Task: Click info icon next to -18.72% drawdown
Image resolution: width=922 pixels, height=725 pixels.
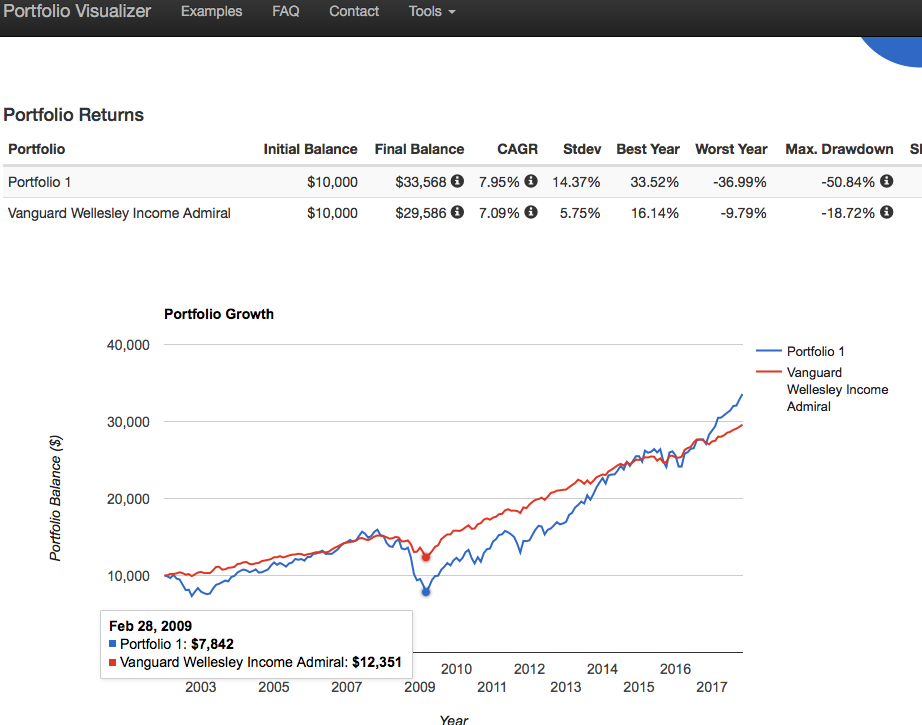Action: click(885, 213)
